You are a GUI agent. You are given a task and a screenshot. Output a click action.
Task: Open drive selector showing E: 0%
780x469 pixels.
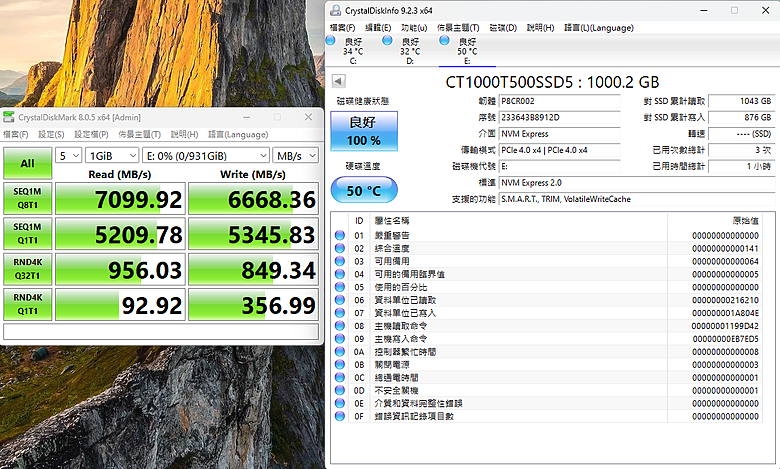(x=206, y=156)
